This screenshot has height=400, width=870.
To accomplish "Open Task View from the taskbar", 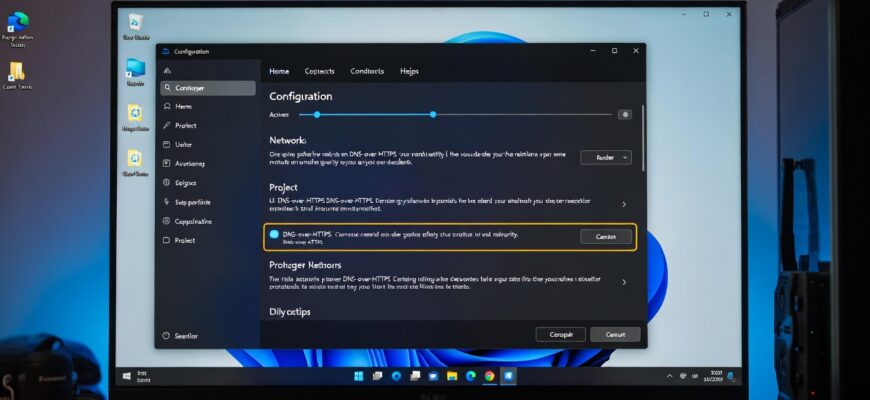I will [x=377, y=376].
